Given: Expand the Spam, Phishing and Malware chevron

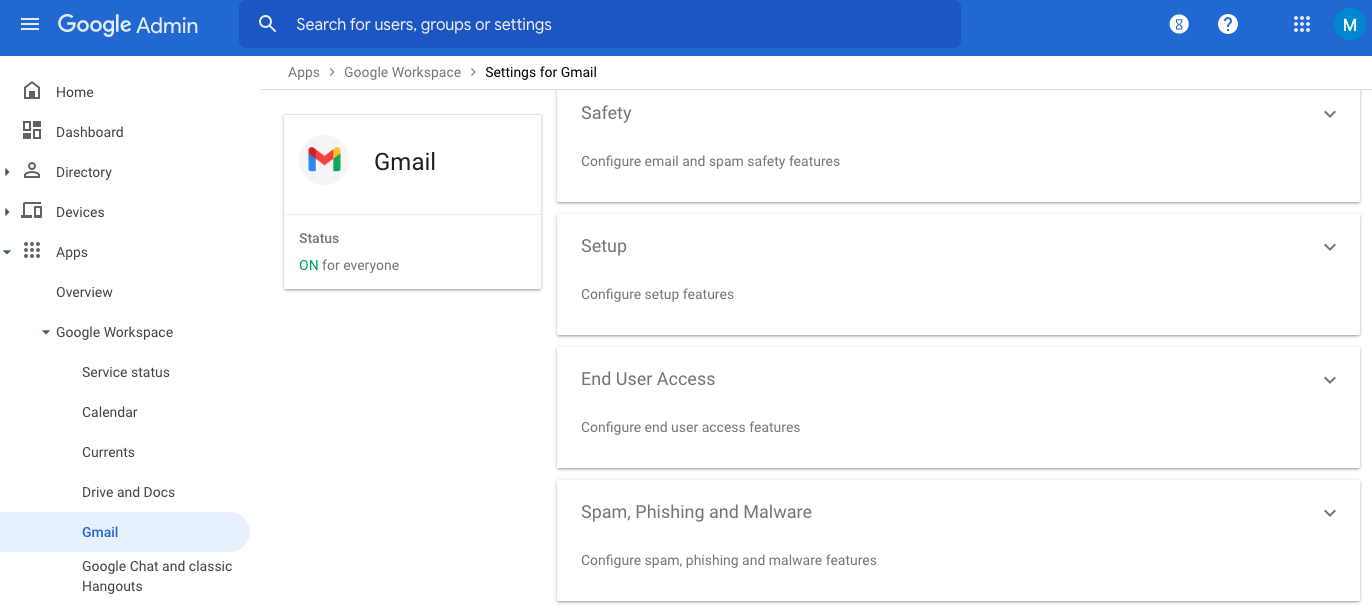Looking at the screenshot, I should [x=1330, y=513].
